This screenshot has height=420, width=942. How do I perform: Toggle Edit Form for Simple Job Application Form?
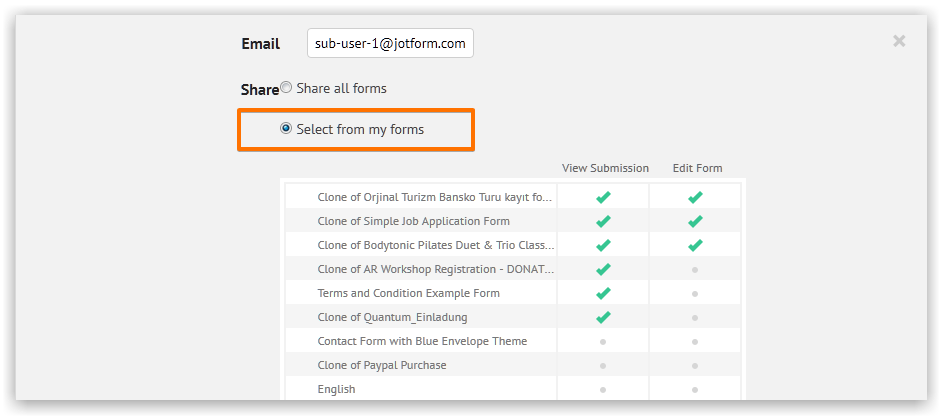click(695, 221)
